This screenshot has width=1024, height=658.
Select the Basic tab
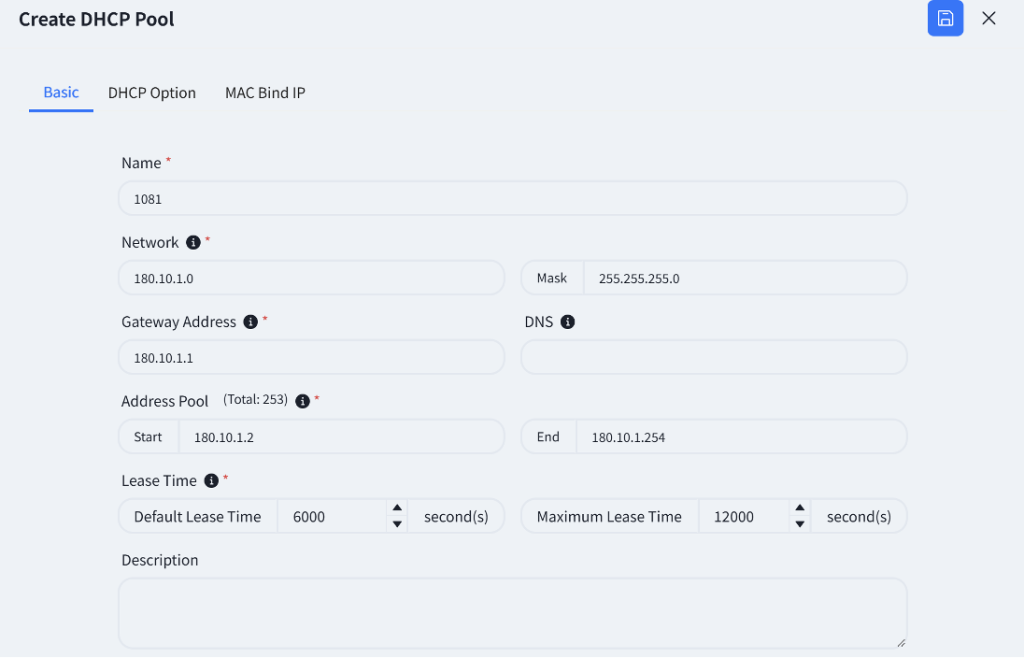[x=61, y=92]
